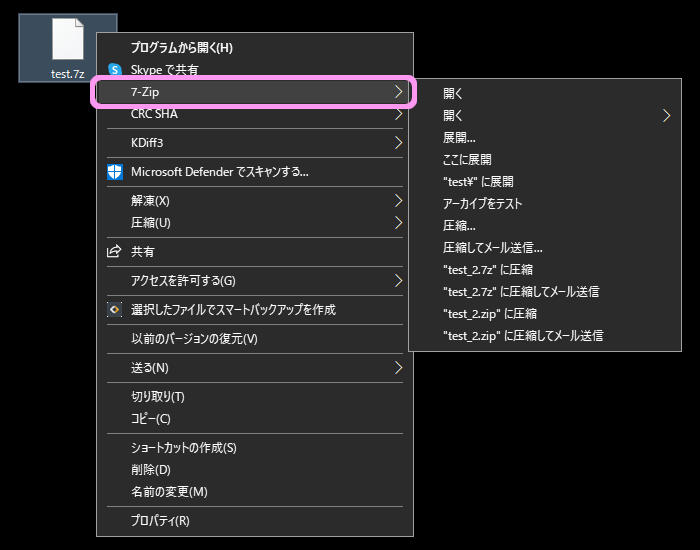Screen dimensions: 700x550
Task: Open プログラムから開く(H) menu entry
Action: (x=254, y=48)
